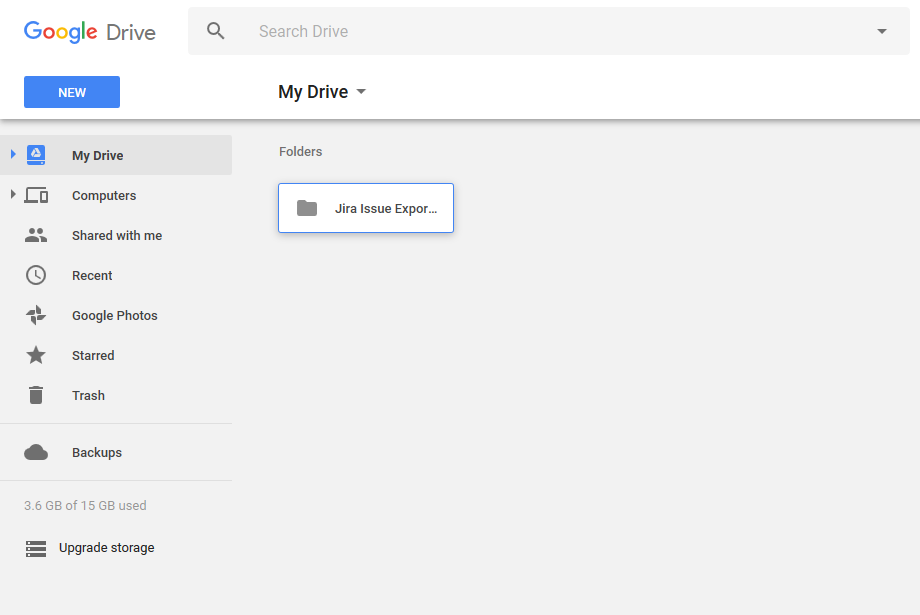Click the Trash bin icon
This screenshot has height=615, width=920.
tap(36, 395)
